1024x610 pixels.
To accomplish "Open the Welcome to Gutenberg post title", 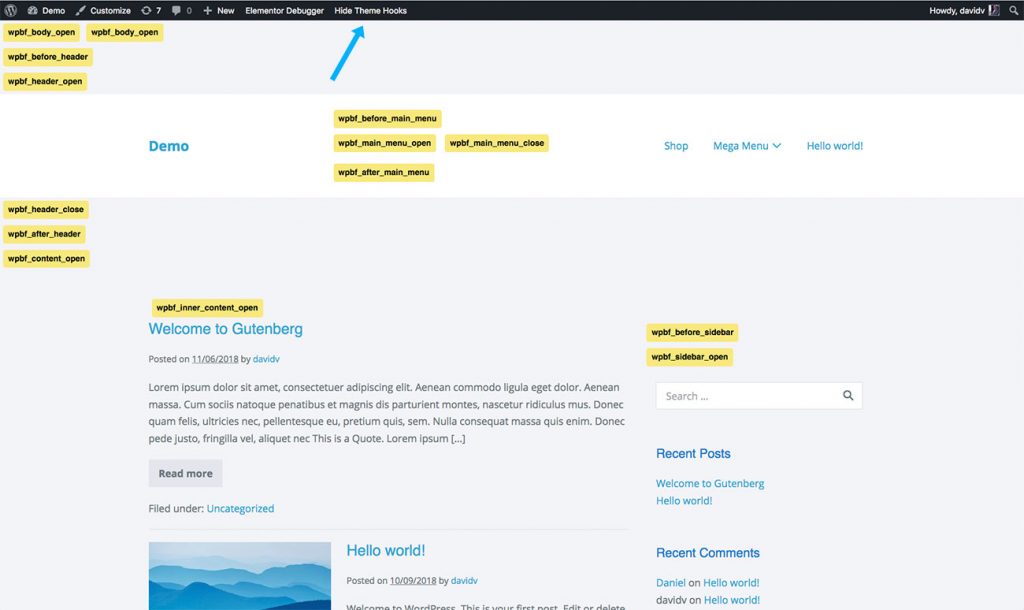I will (x=225, y=329).
